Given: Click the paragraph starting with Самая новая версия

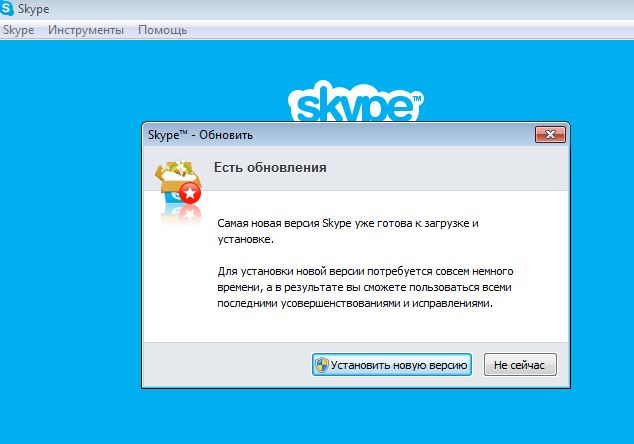Looking at the screenshot, I should (x=348, y=231).
